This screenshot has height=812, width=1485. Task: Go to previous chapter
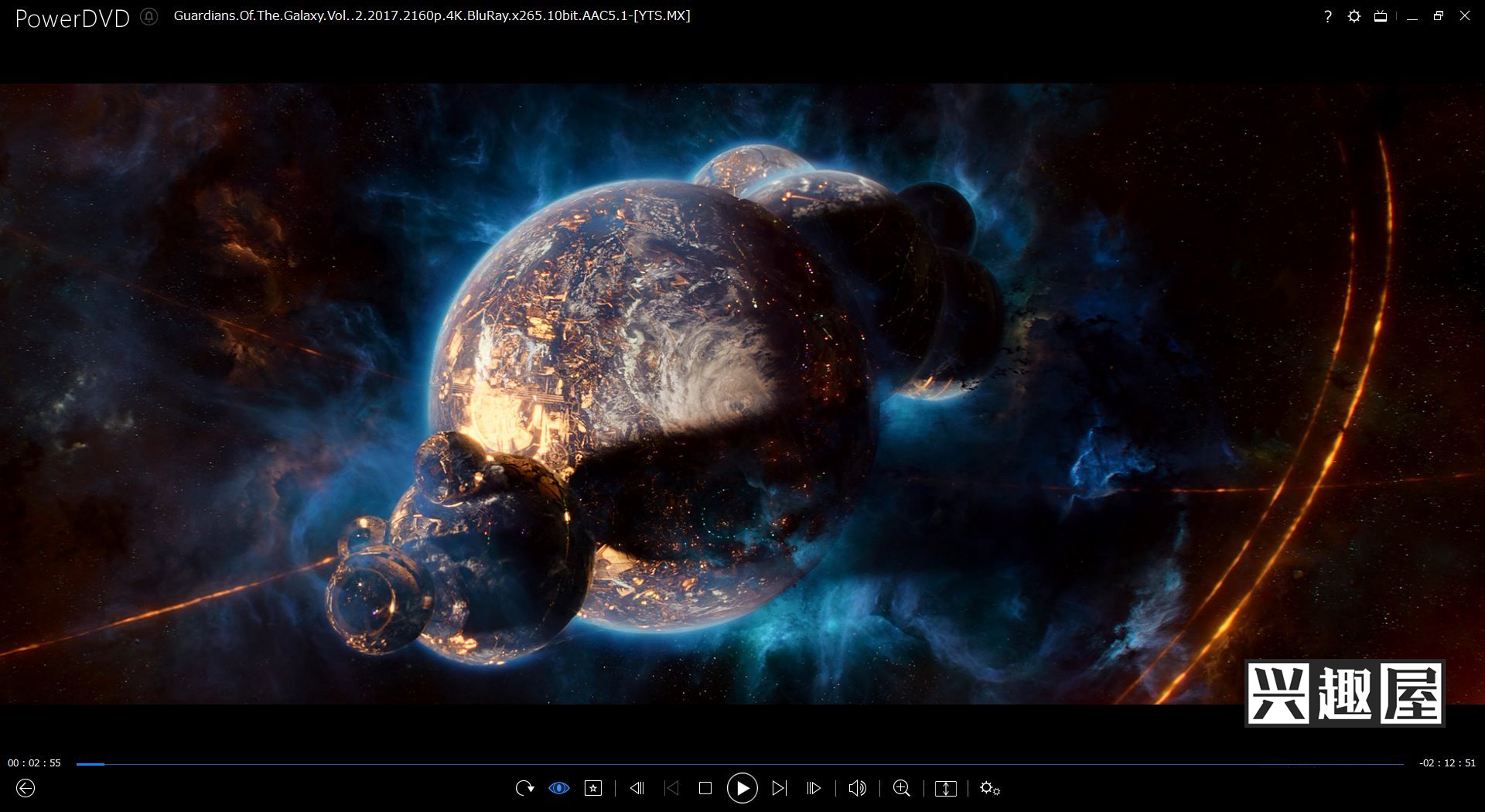[x=671, y=788]
